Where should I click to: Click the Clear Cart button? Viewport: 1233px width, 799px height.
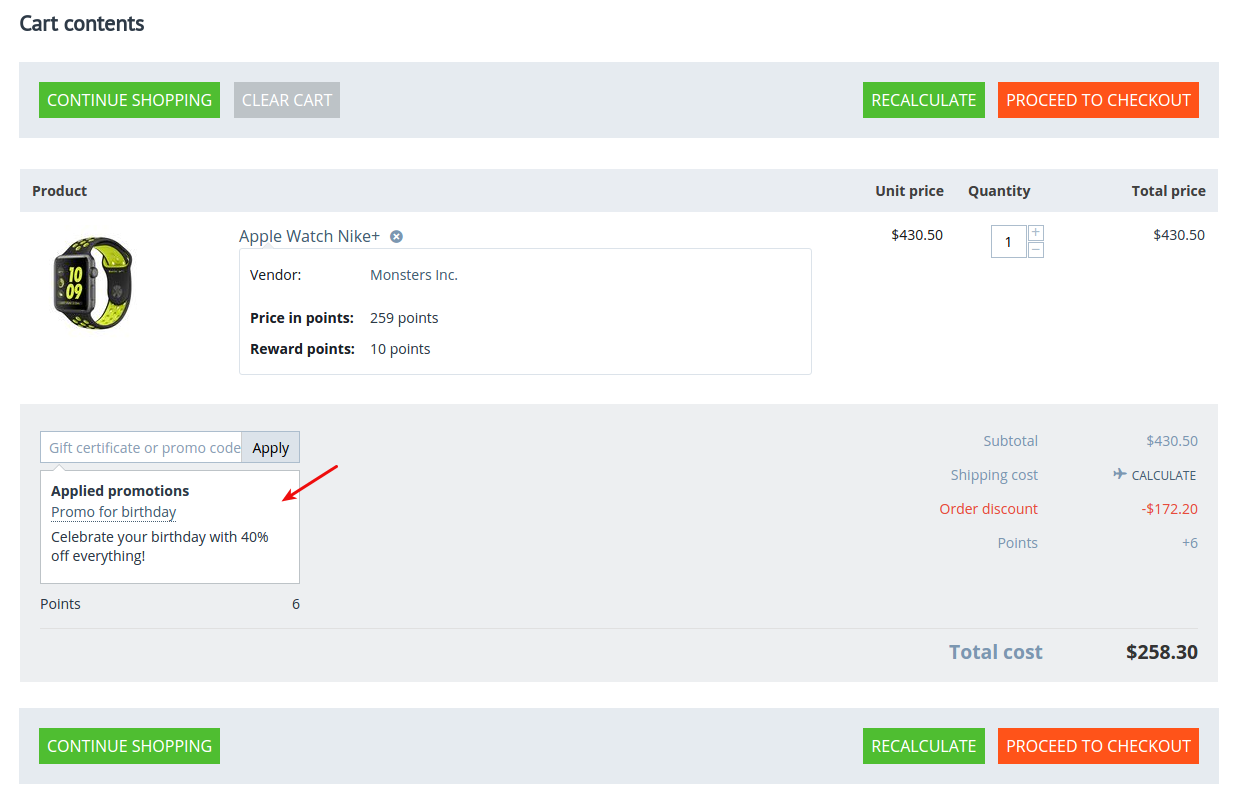click(287, 100)
